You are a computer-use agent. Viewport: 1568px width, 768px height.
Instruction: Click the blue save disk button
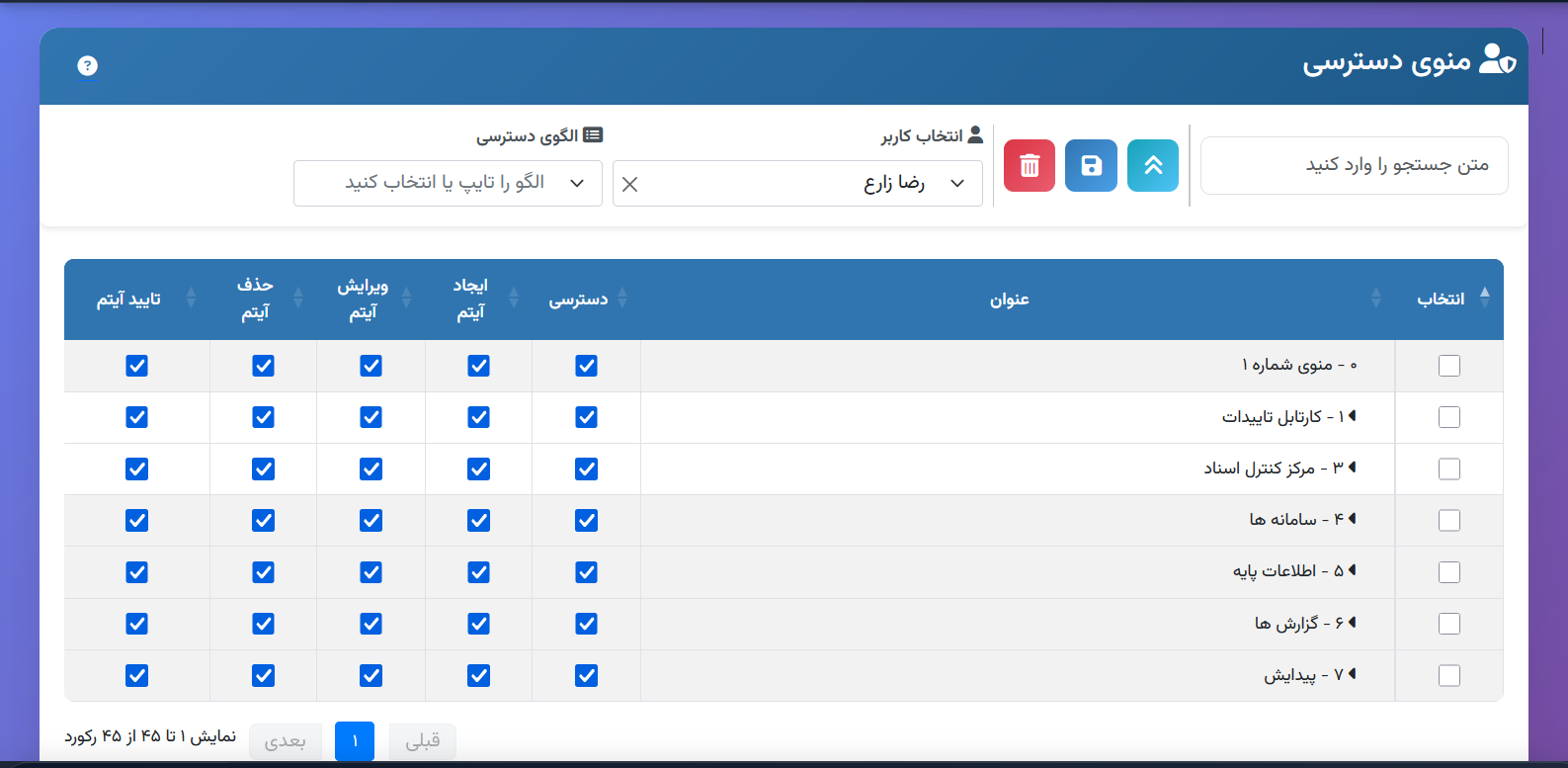coord(1091,165)
